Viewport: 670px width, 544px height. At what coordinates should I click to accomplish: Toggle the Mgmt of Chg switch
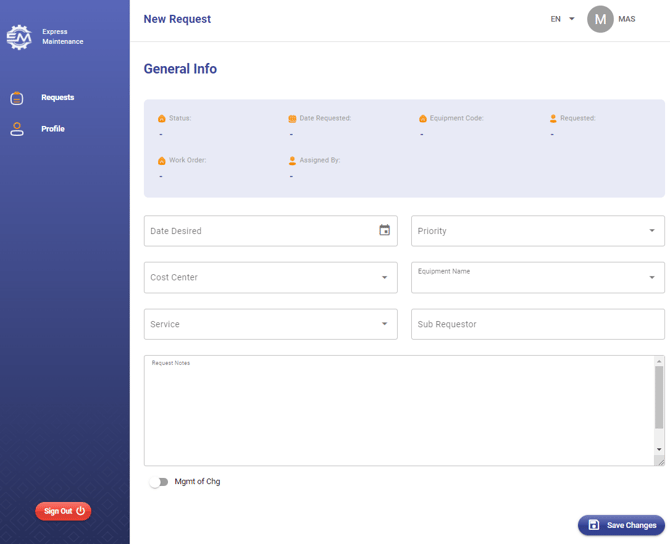pos(159,482)
